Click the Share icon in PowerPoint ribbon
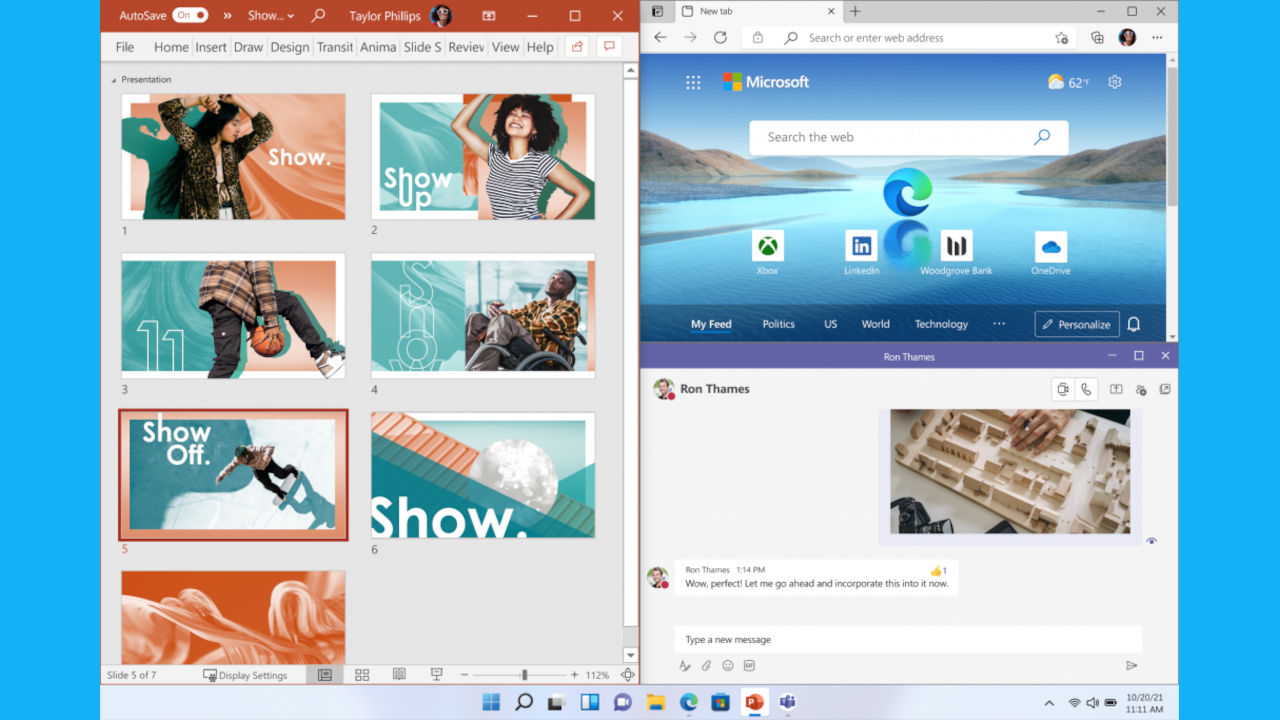Screen dimensions: 1280x720 point(577,47)
